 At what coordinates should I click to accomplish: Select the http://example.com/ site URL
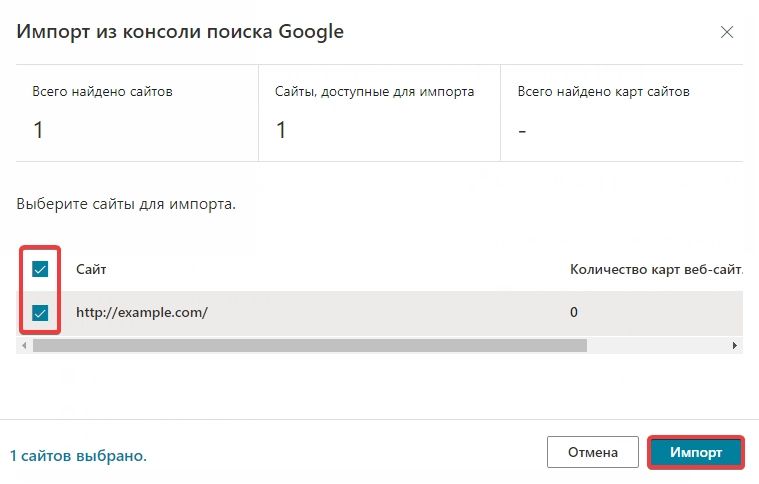pyautogui.click(x=142, y=313)
